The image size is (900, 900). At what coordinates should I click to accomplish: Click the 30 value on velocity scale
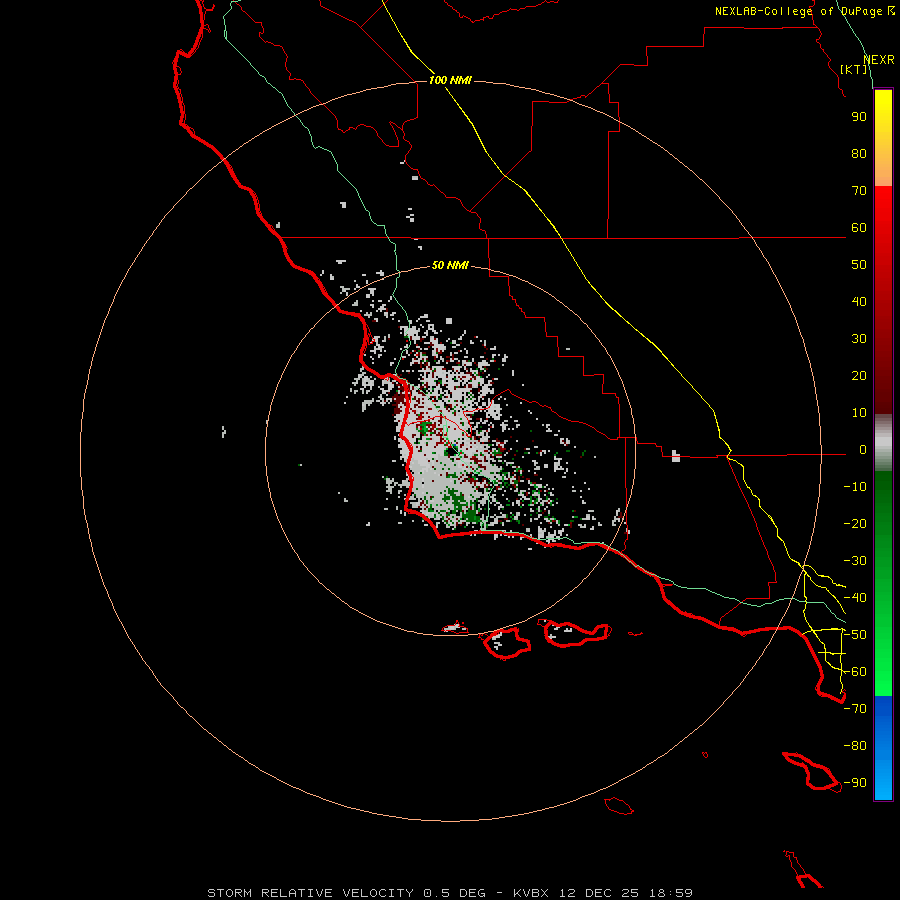click(x=859, y=339)
